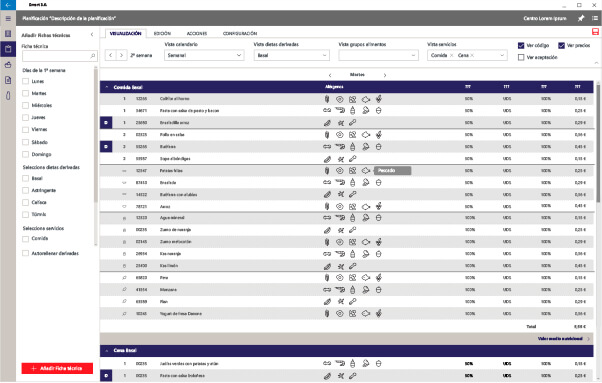Open the basket icon in the sidebar

[x=8, y=65]
